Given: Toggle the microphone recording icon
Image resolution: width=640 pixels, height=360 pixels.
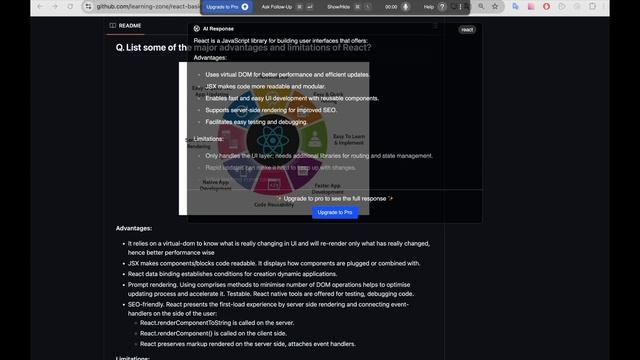Looking at the screenshot, I should click(405, 7).
